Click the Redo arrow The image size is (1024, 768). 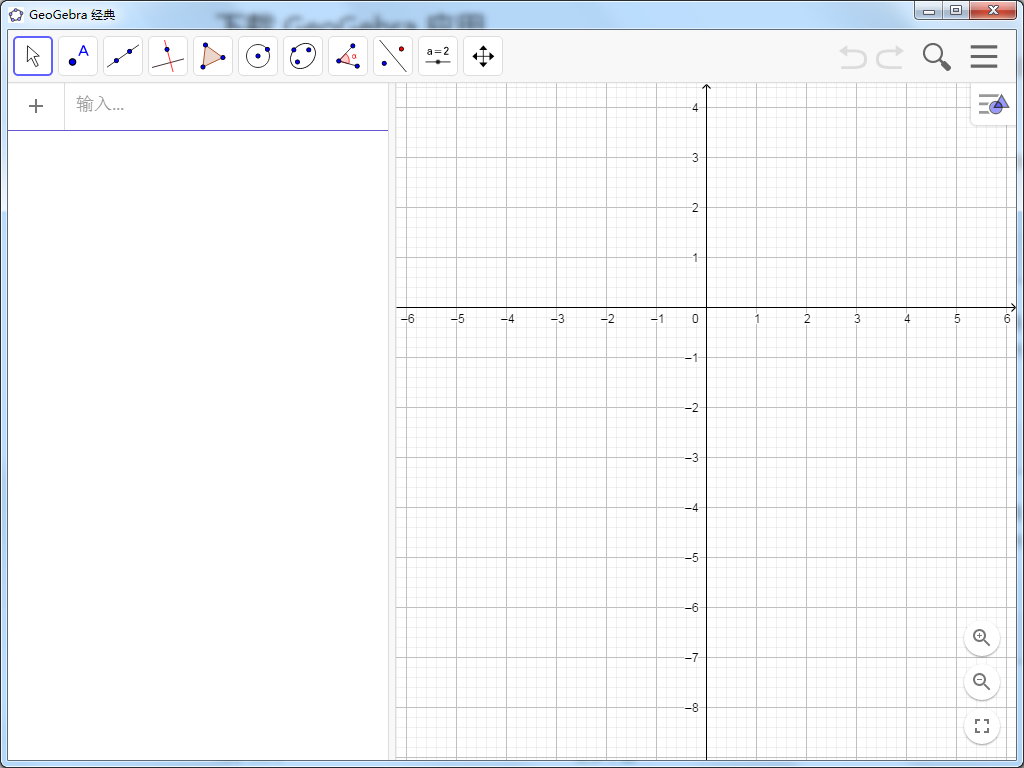tap(886, 57)
